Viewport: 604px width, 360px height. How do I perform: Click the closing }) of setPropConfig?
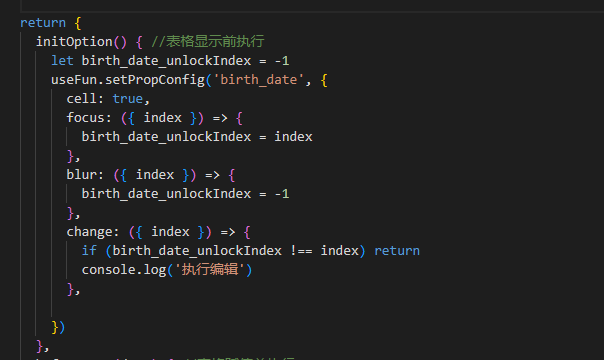click(58, 327)
